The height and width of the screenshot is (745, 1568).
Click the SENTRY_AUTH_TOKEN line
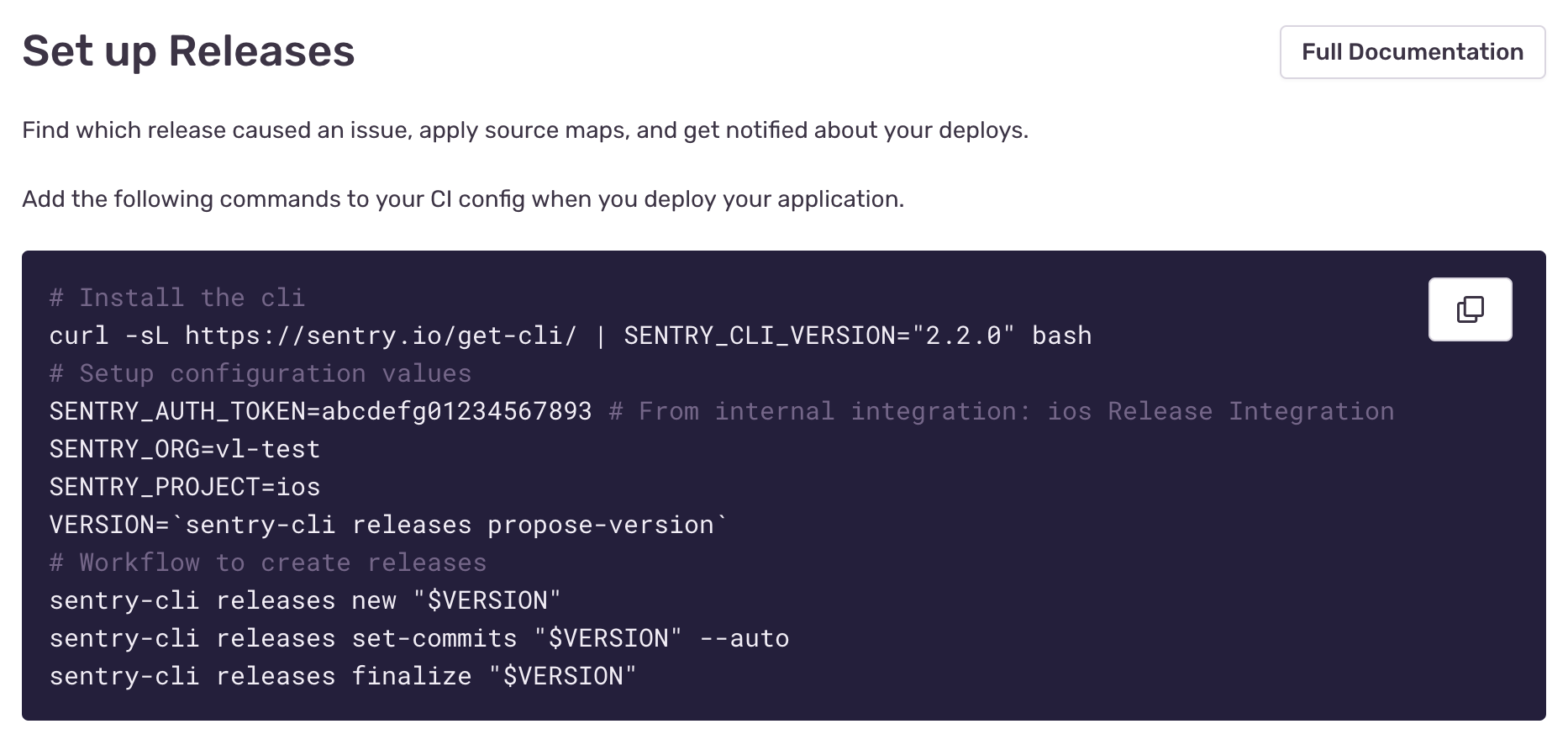(319, 410)
